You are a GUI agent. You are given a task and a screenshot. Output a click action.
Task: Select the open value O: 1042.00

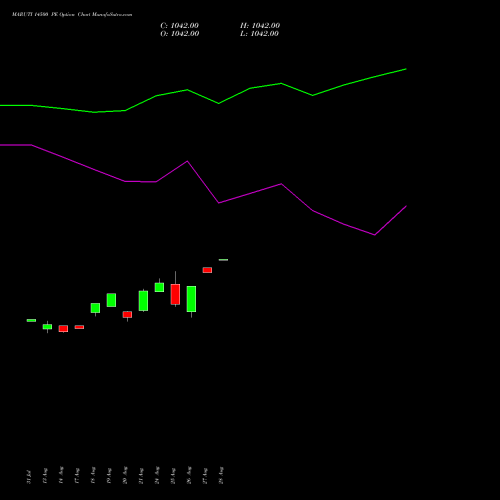[x=180, y=34]
